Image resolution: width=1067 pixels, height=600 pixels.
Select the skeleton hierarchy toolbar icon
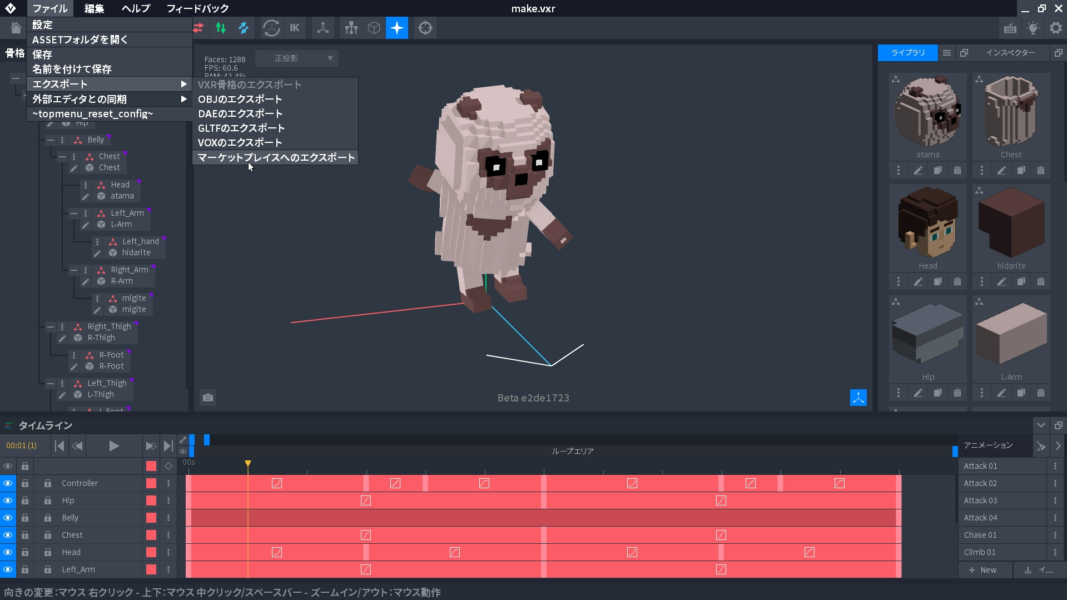[351, 28]
